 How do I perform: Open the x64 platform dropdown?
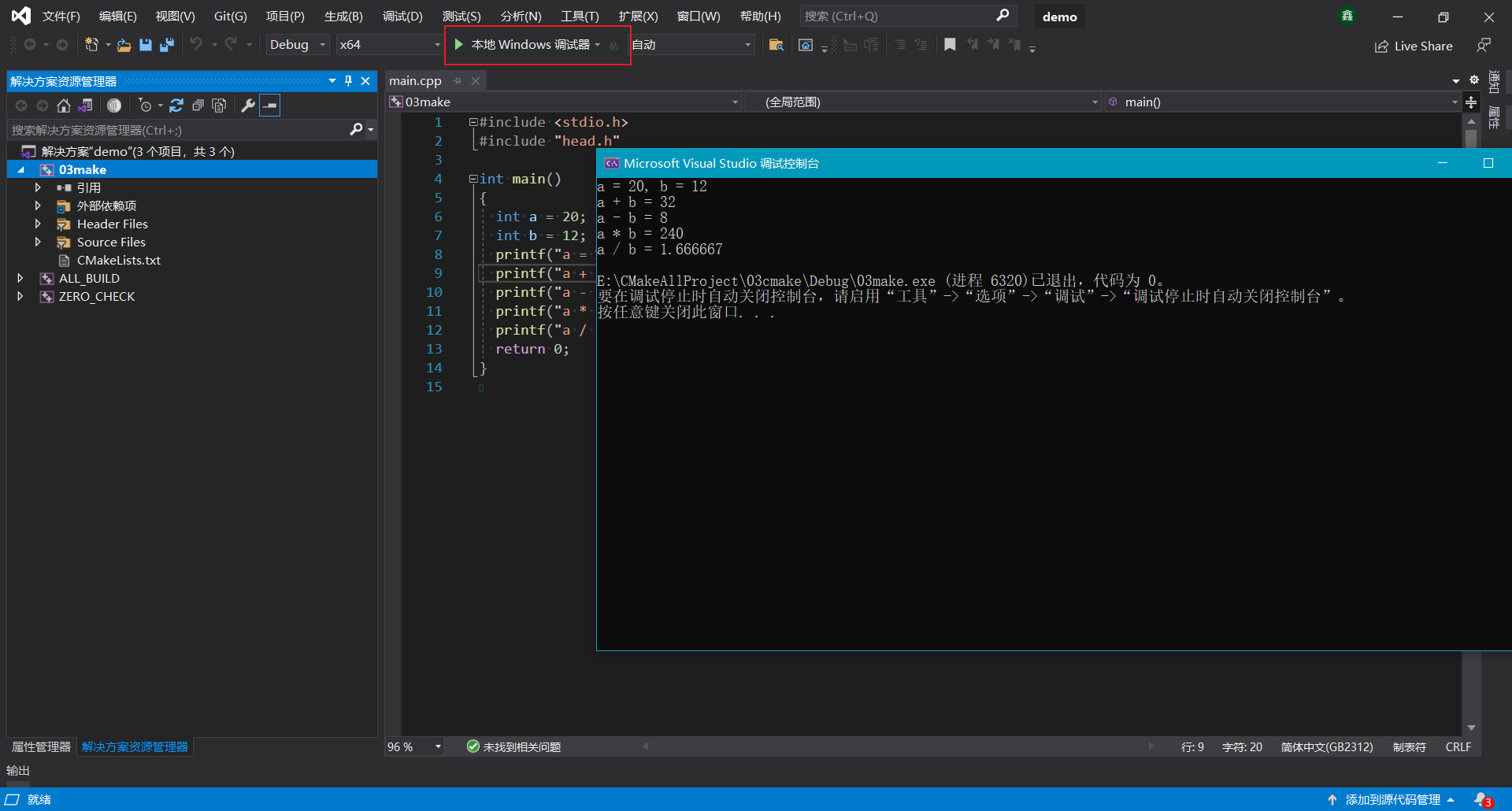click(x=389, y=45)
